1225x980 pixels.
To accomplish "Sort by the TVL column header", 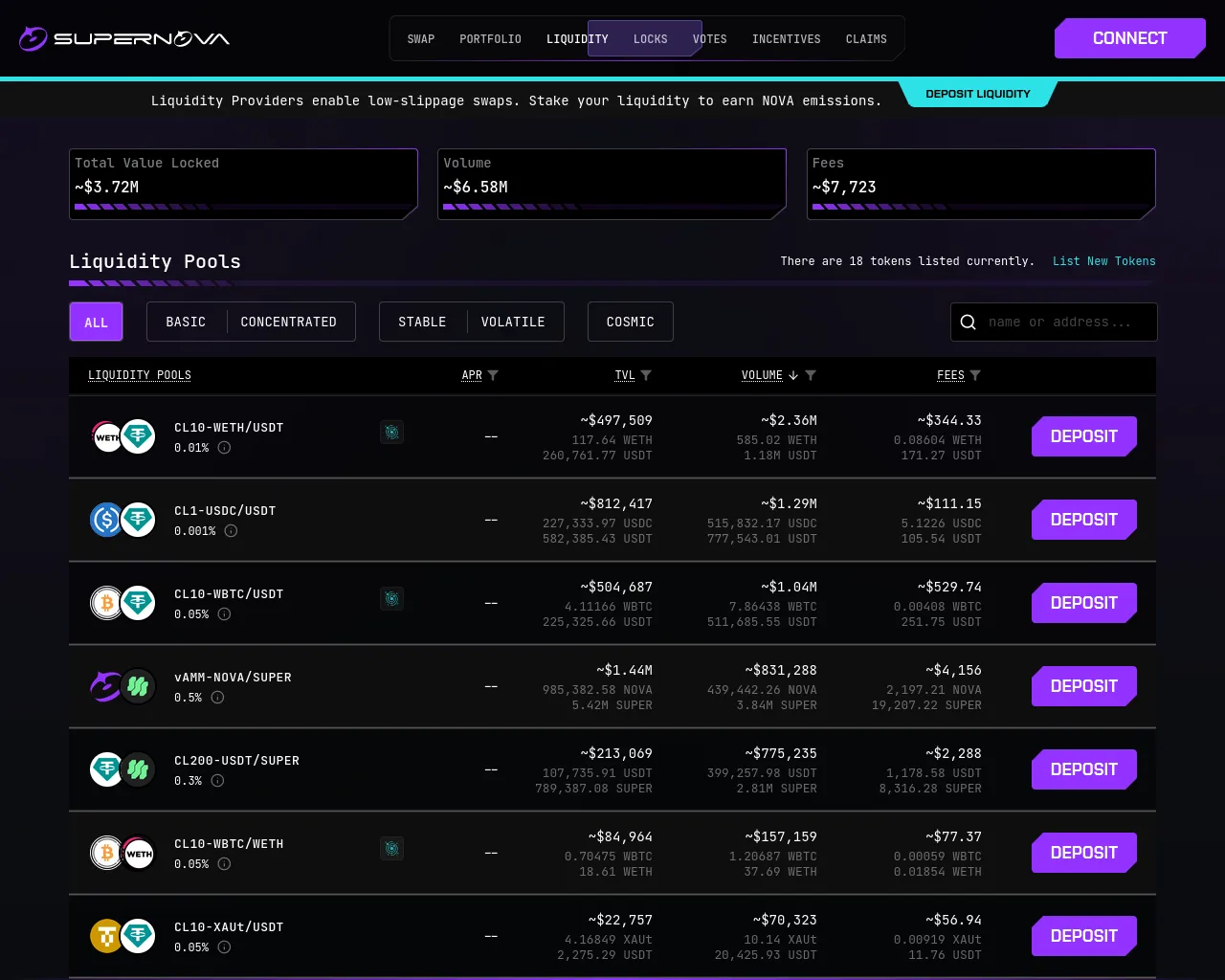I will click(x=625, y=375).
